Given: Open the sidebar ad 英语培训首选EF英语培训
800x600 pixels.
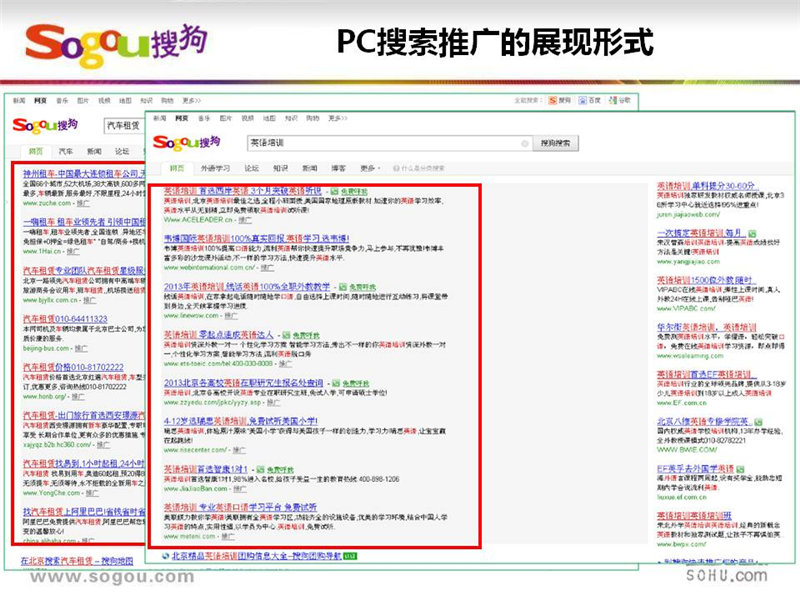Looking at the screenshot, I should click(707, 374).
